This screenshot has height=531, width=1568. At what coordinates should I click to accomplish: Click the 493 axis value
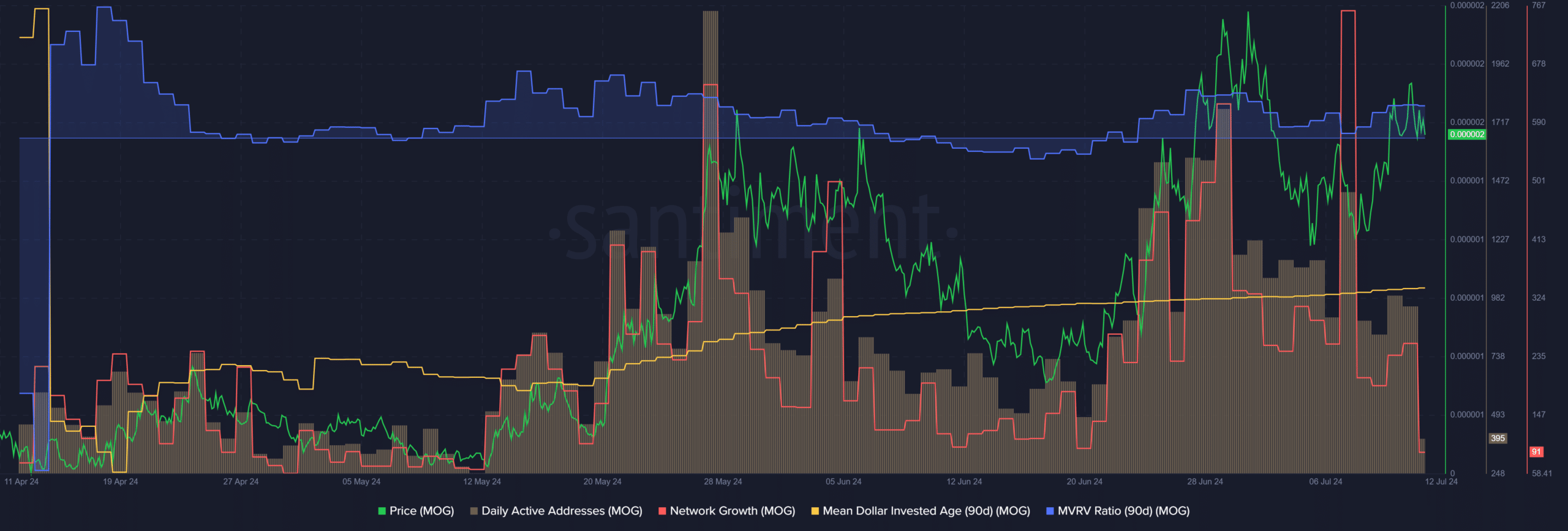[x=1498, y=415]
